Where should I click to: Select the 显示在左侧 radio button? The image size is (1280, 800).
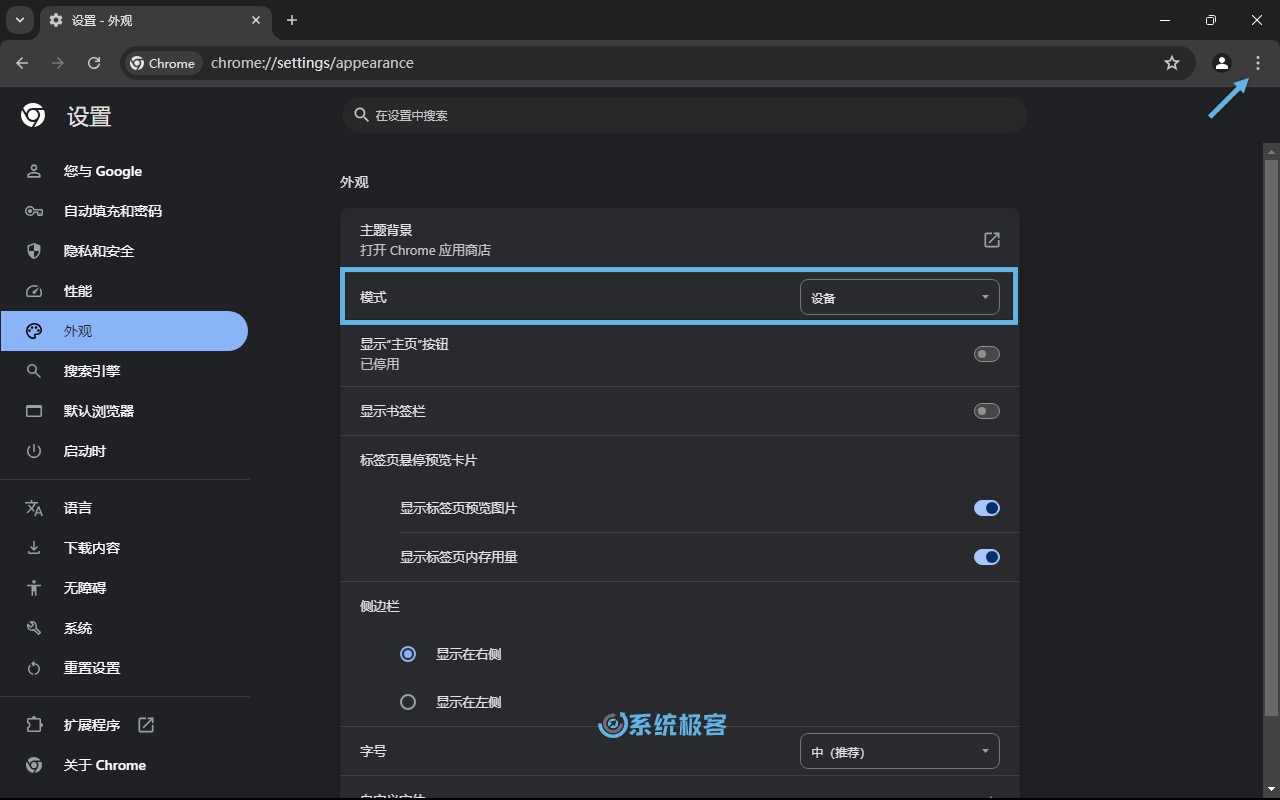(x=408, y=702)
